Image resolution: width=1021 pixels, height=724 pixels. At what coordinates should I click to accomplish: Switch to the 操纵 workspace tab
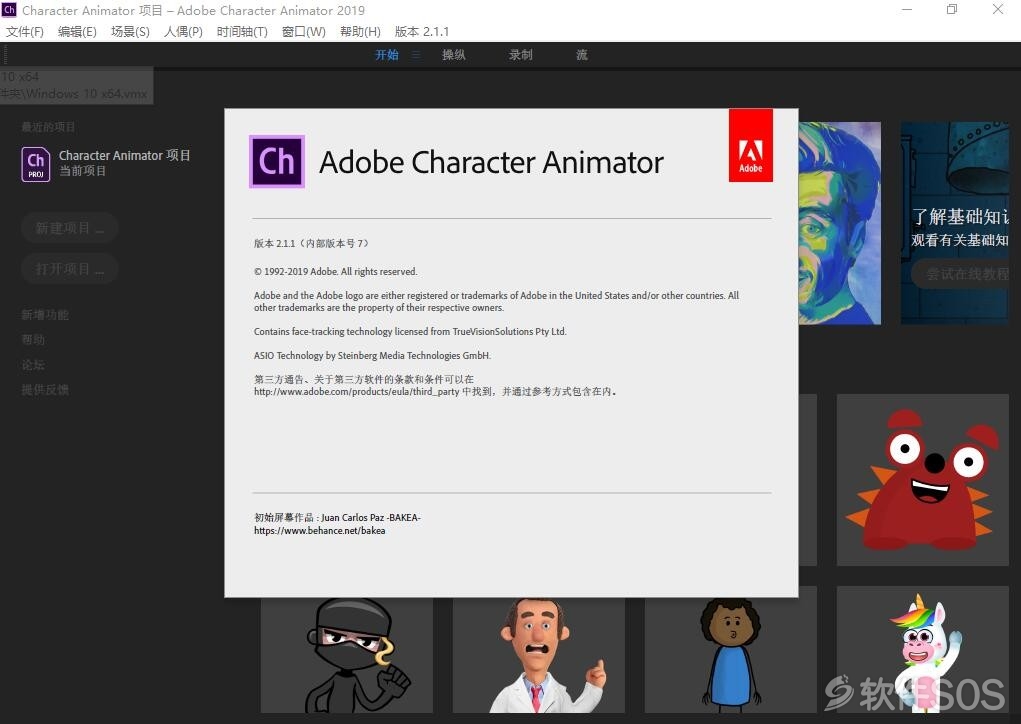[x=454, y=55]
